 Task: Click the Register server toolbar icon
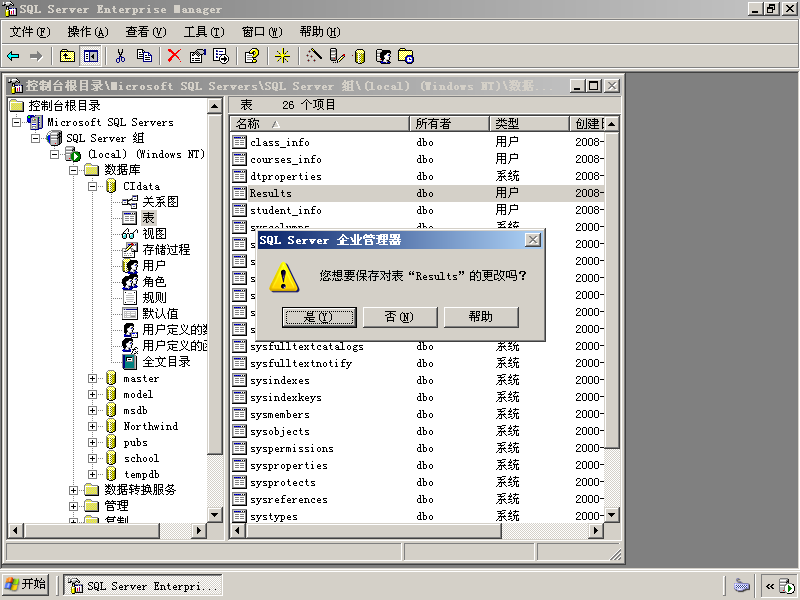(337, 56)
